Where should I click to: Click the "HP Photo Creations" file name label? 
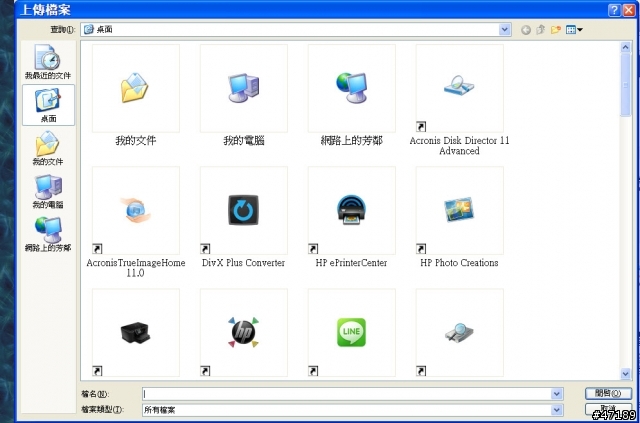[460, 263]
